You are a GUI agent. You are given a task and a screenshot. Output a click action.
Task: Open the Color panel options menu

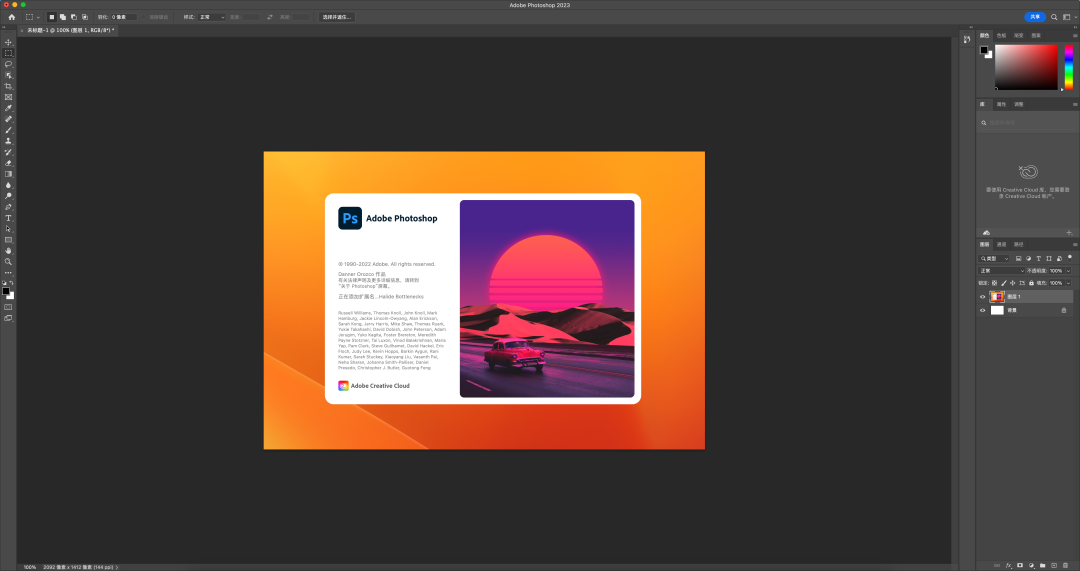(x=1075, y=35)
